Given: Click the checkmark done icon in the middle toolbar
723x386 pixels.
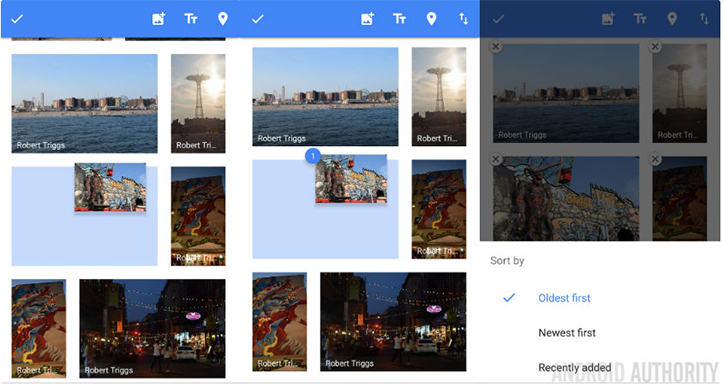Looking at the screenshot, I should pyautogui.click(x=258, y=19).
